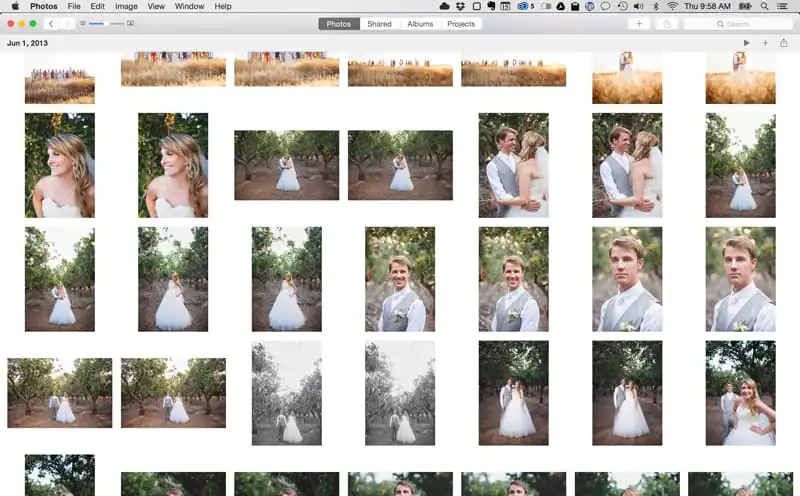Select first photo of couple in golden field in top row
This screenshot has width=800, height=496.
(x=627, y=78)
